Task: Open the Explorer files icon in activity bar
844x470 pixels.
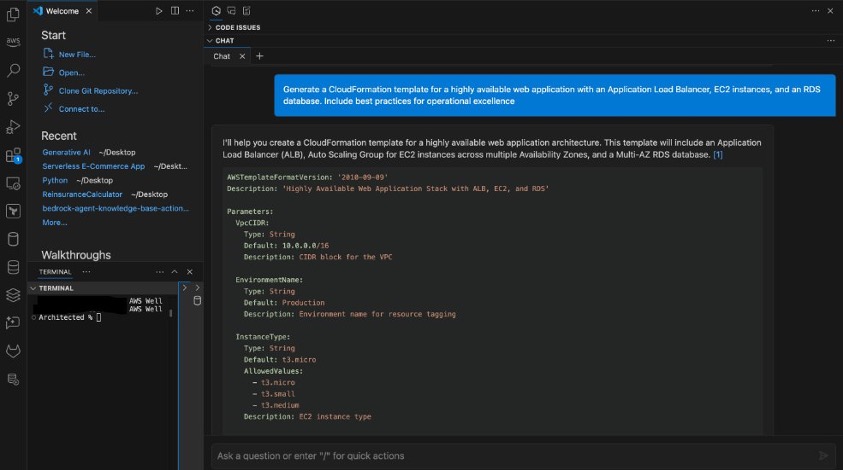Action: tap(13, 15)
